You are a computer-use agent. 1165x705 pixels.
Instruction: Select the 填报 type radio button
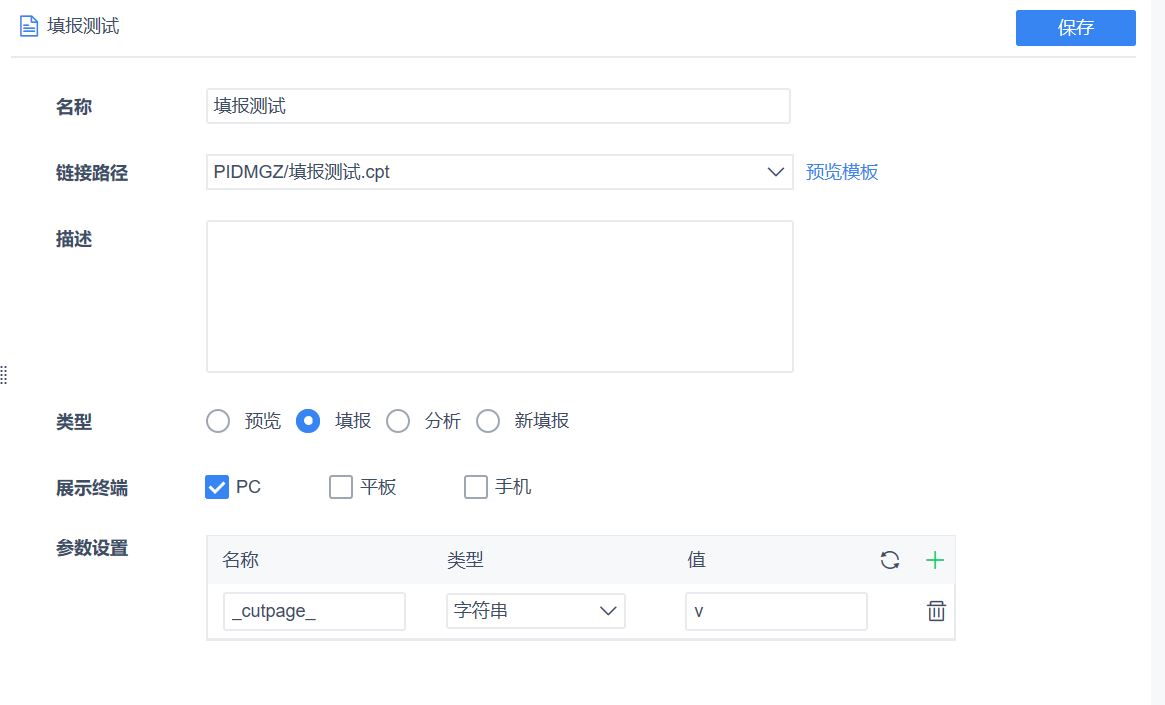(x=308, y=421)
